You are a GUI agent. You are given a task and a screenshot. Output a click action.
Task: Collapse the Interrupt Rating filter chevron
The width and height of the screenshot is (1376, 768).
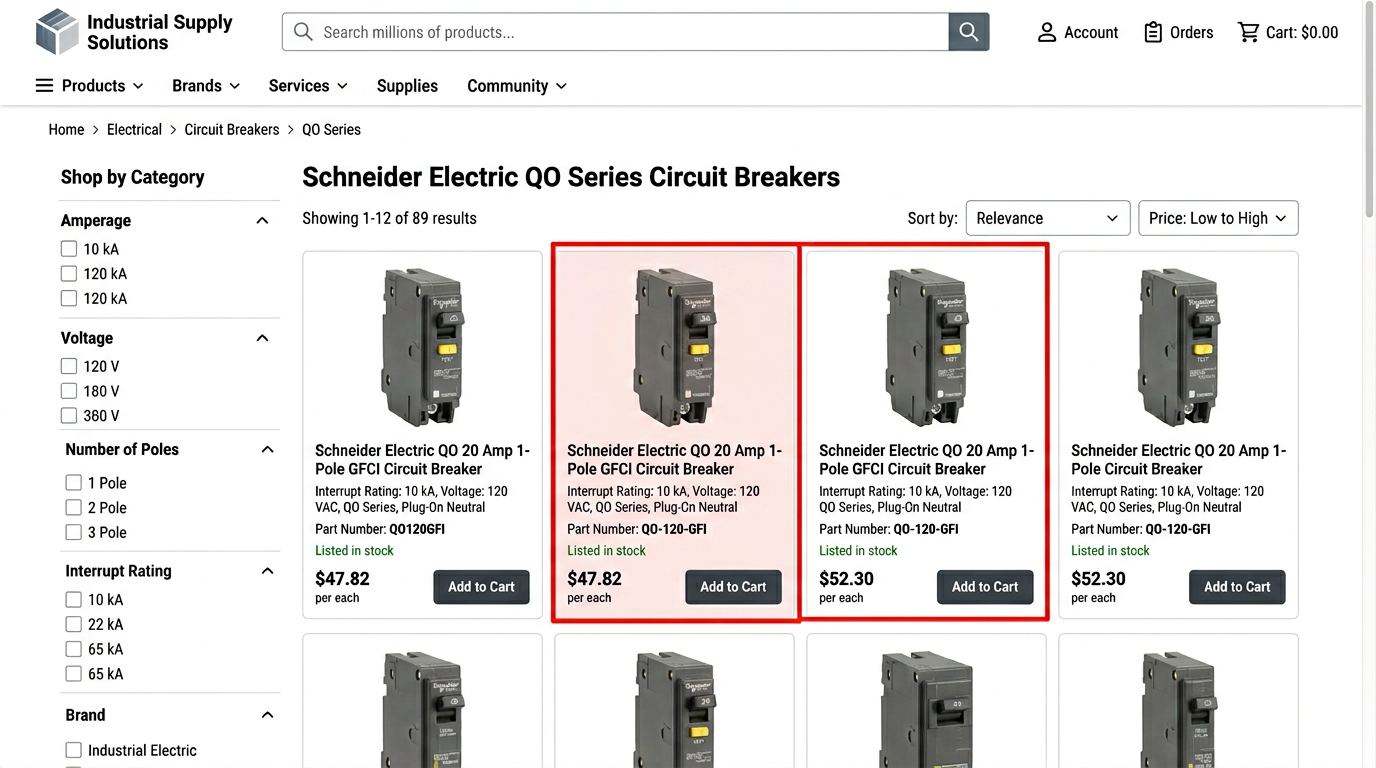point(267,571)
